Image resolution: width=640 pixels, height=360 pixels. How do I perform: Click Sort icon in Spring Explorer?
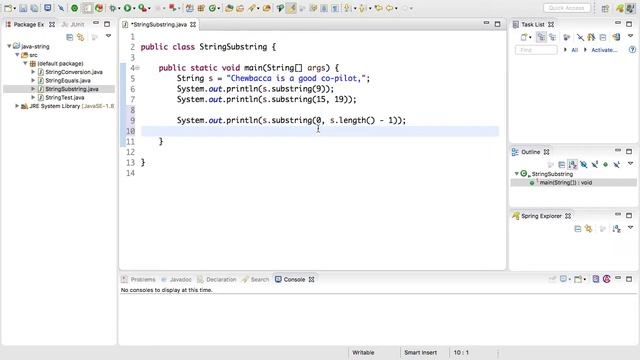point(616,229)
